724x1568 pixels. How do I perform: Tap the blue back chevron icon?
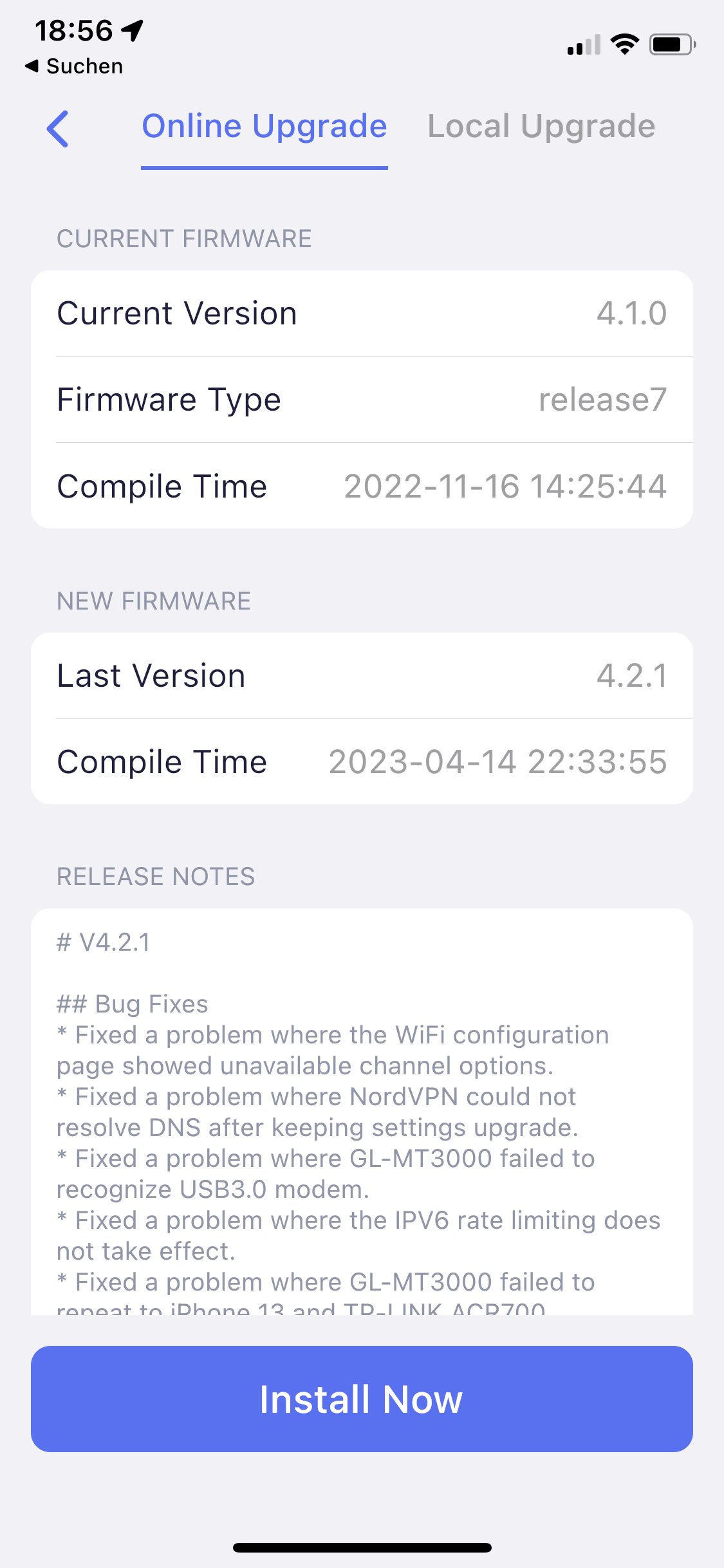57,129
